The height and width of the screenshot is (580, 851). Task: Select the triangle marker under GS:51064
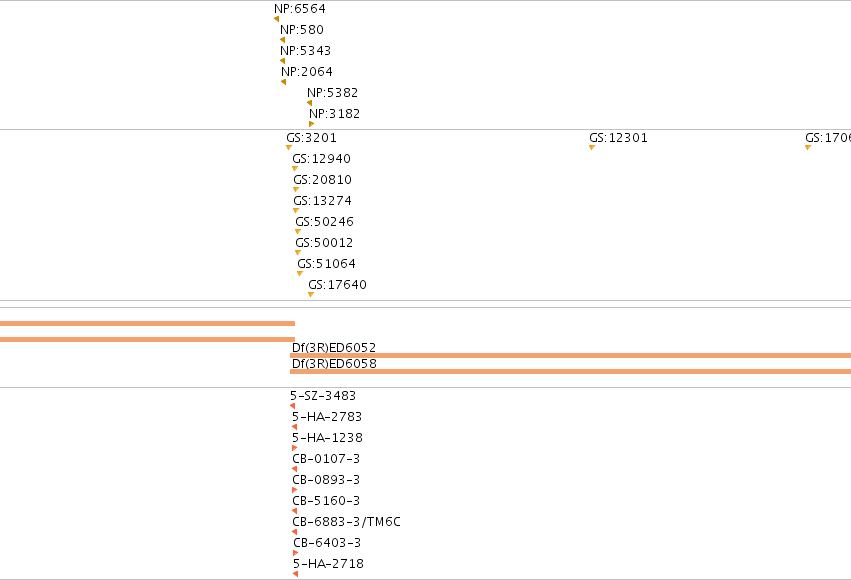tap(300, 273)
